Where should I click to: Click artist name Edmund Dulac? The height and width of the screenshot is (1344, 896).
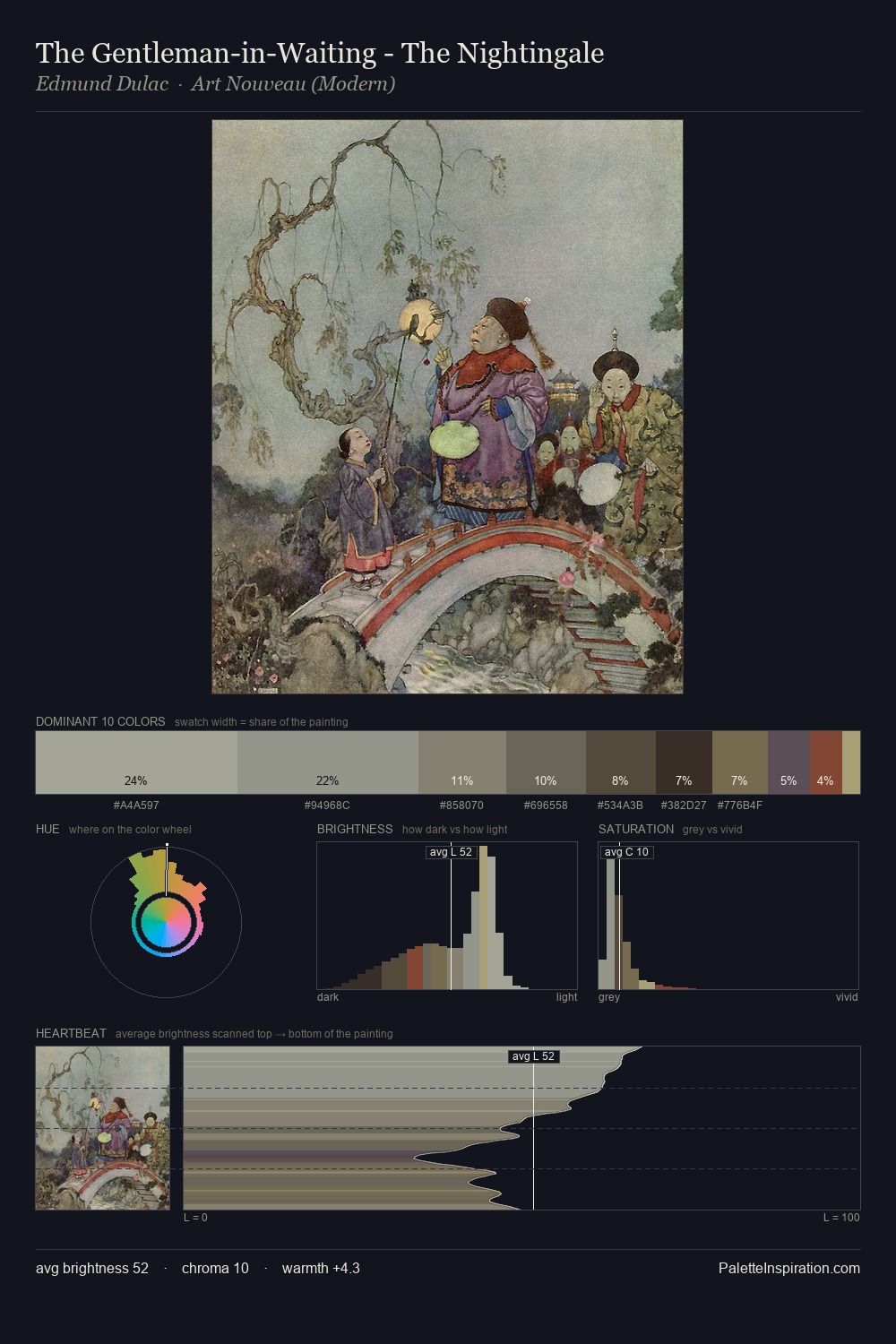[102, 84]
